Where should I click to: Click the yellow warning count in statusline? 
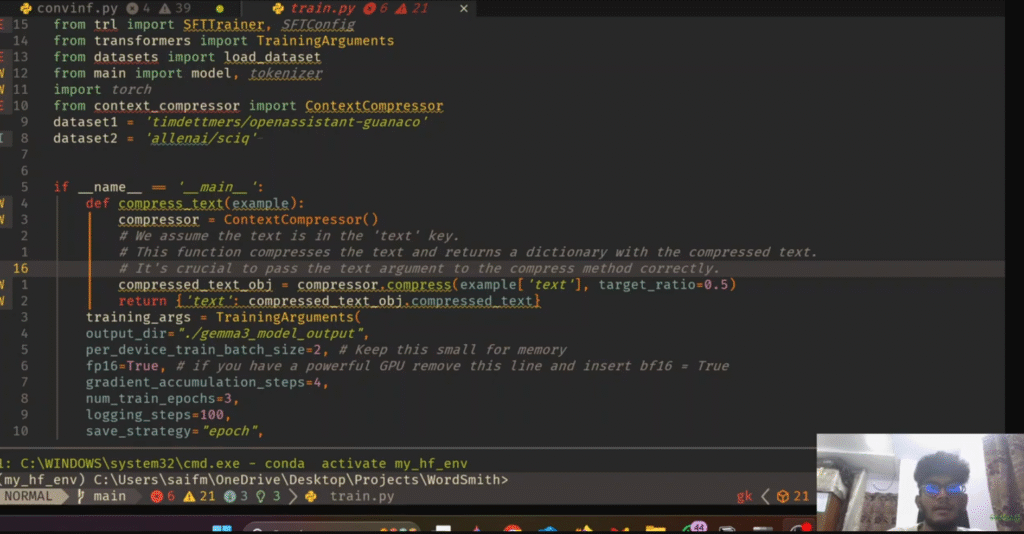tap(202, 496)
